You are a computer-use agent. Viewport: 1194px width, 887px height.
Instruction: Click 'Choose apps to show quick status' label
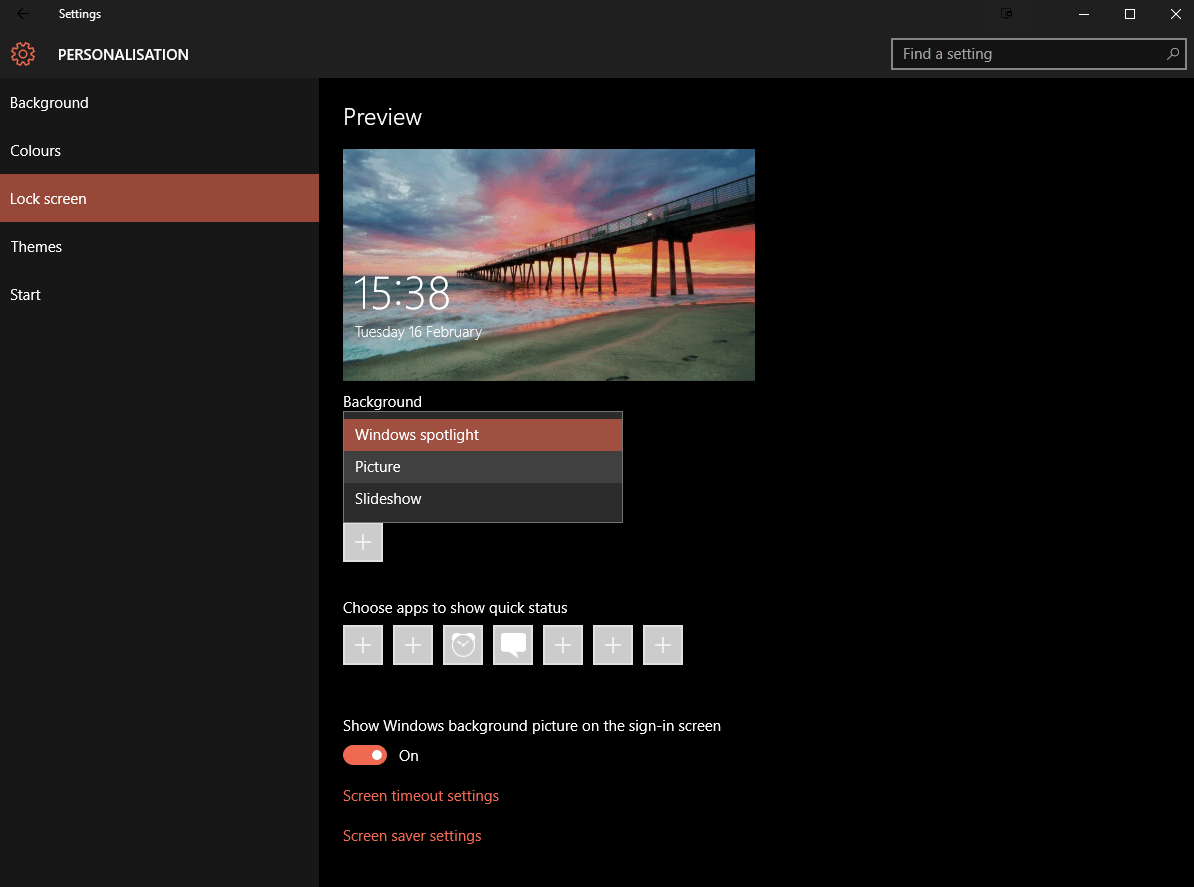(x=455, y=608)
